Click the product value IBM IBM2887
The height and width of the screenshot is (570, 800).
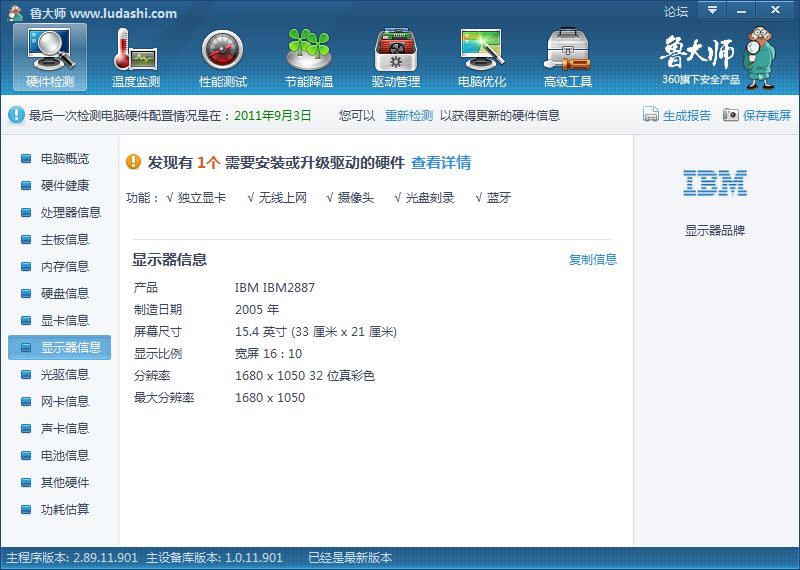pyautogui.click(x=274, y=288)
